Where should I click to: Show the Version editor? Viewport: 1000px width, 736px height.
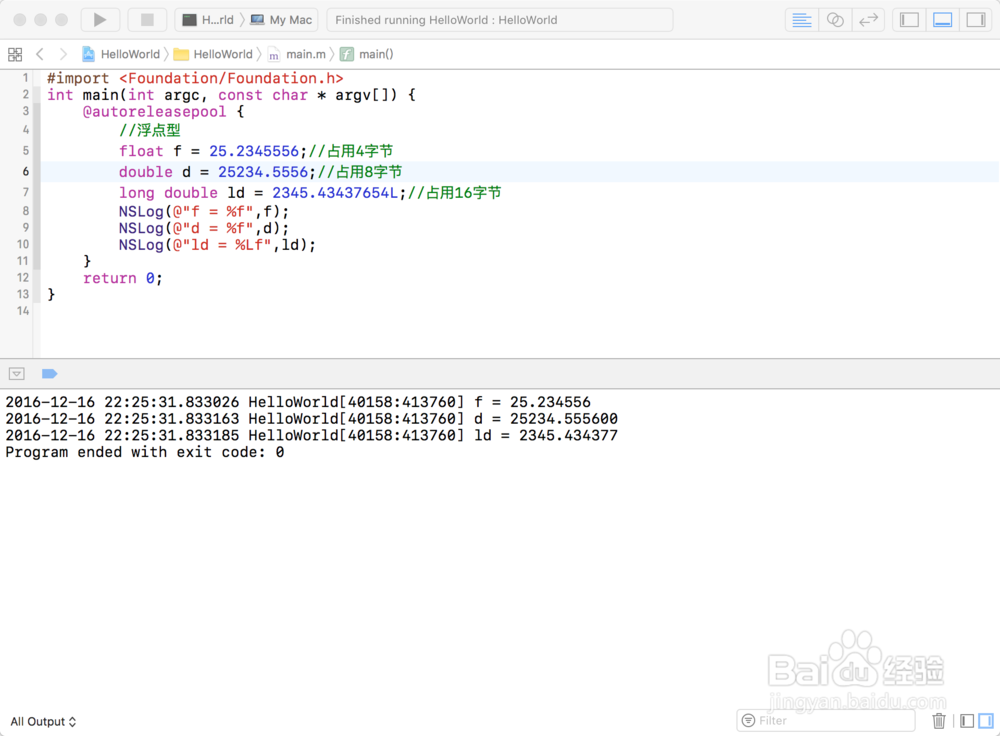tap(869, 20)
